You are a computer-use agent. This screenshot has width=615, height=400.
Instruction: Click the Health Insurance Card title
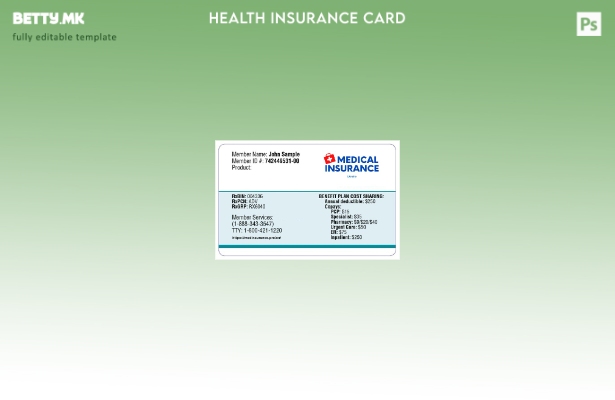tap(307, 18)
